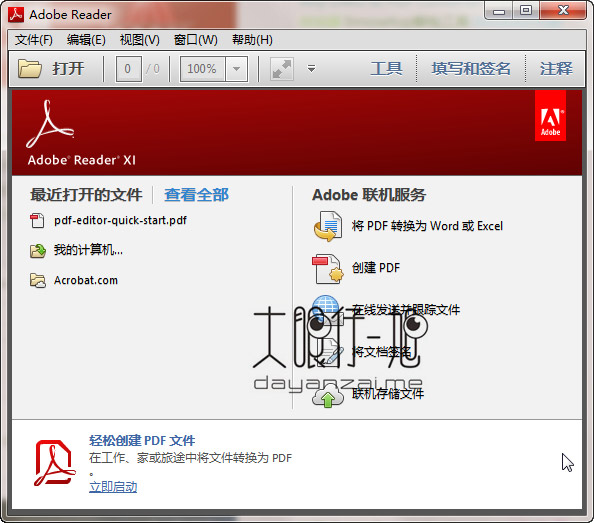Click the Adobe logo in the red header
The image size is (594, 523).
coord(550,116)
